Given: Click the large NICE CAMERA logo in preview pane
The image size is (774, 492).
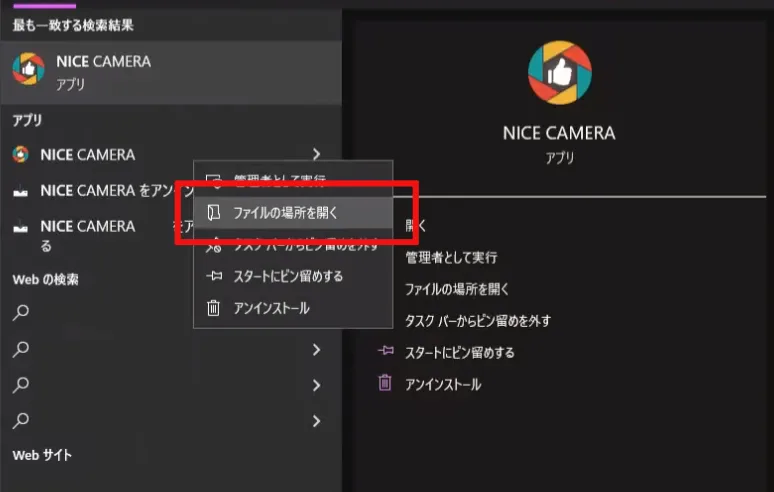Looking at the screenshot, I should pyautogui.click(x=559, y=73).
